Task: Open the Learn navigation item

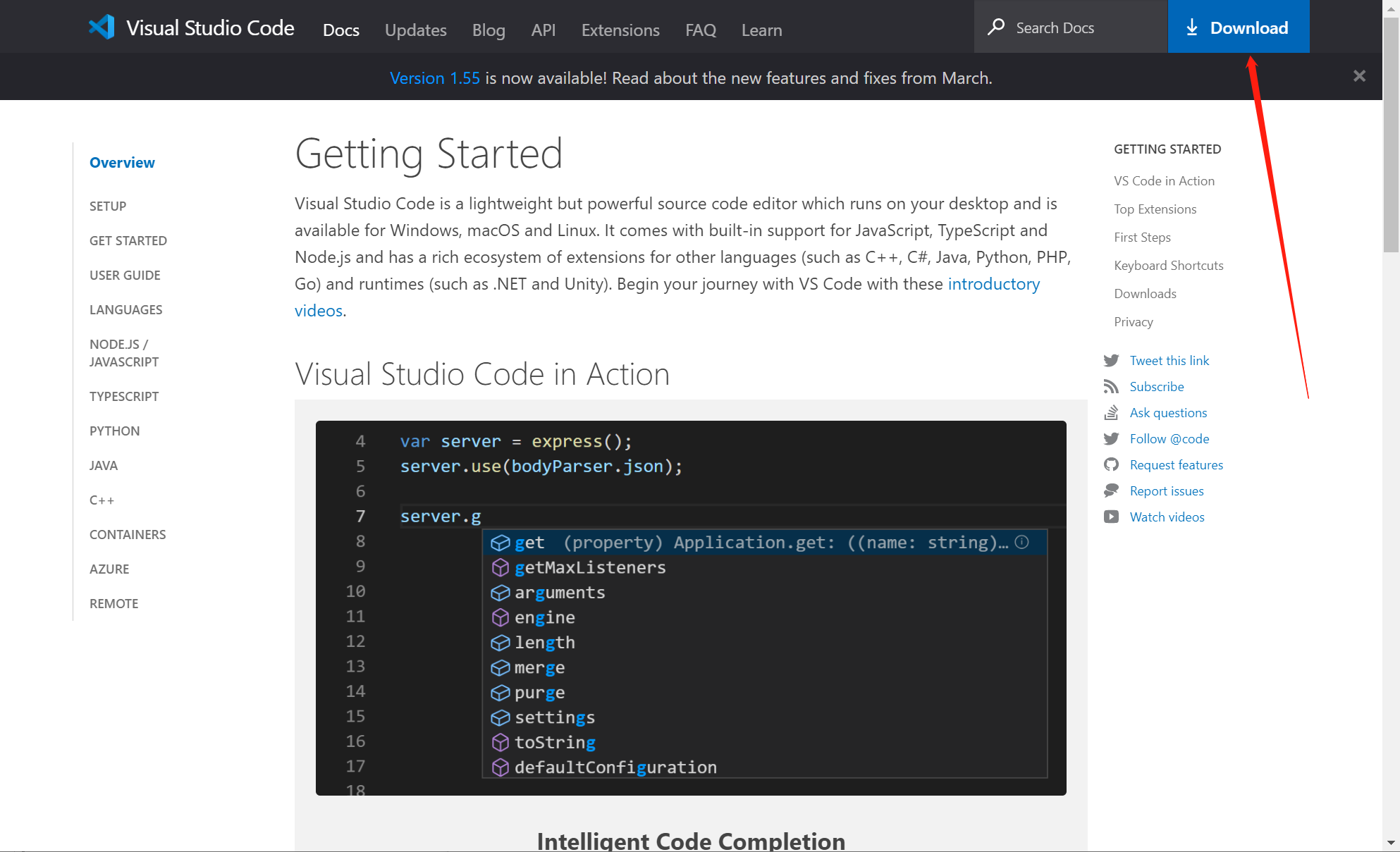Action: [x=762, y=30]
